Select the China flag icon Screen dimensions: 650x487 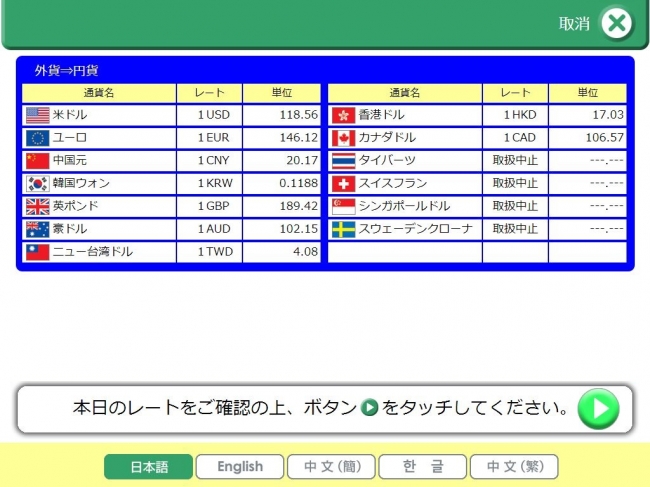click(x=37, y=161)
